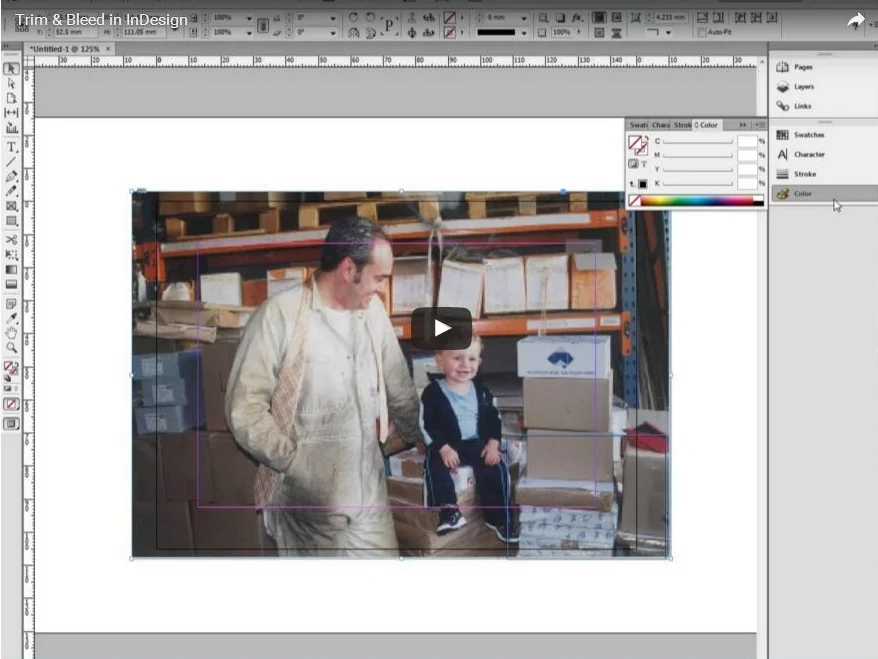The image size is (878, 659).
Task: Select the Selection tool arrow
Action: 11,69
